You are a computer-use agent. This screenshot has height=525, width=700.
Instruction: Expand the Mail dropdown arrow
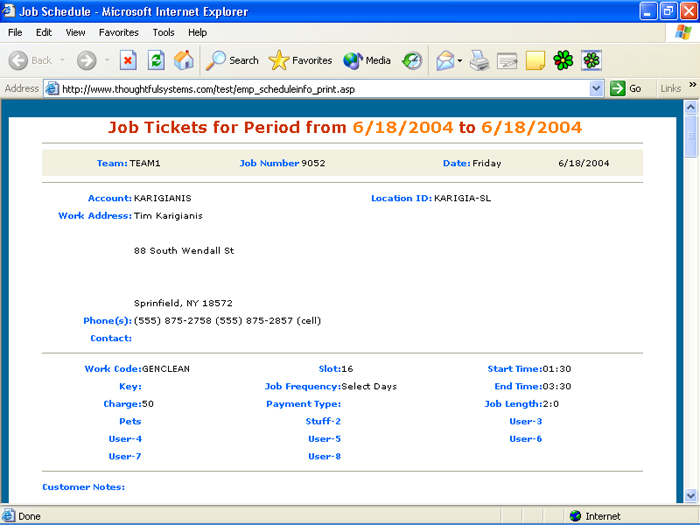coord(460,61)
